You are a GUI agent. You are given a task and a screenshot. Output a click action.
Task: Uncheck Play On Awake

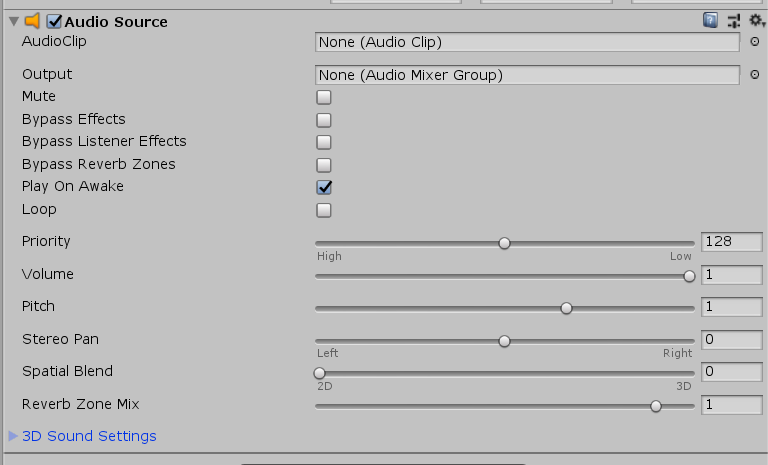pyautogui.click(x=324, y=187)
